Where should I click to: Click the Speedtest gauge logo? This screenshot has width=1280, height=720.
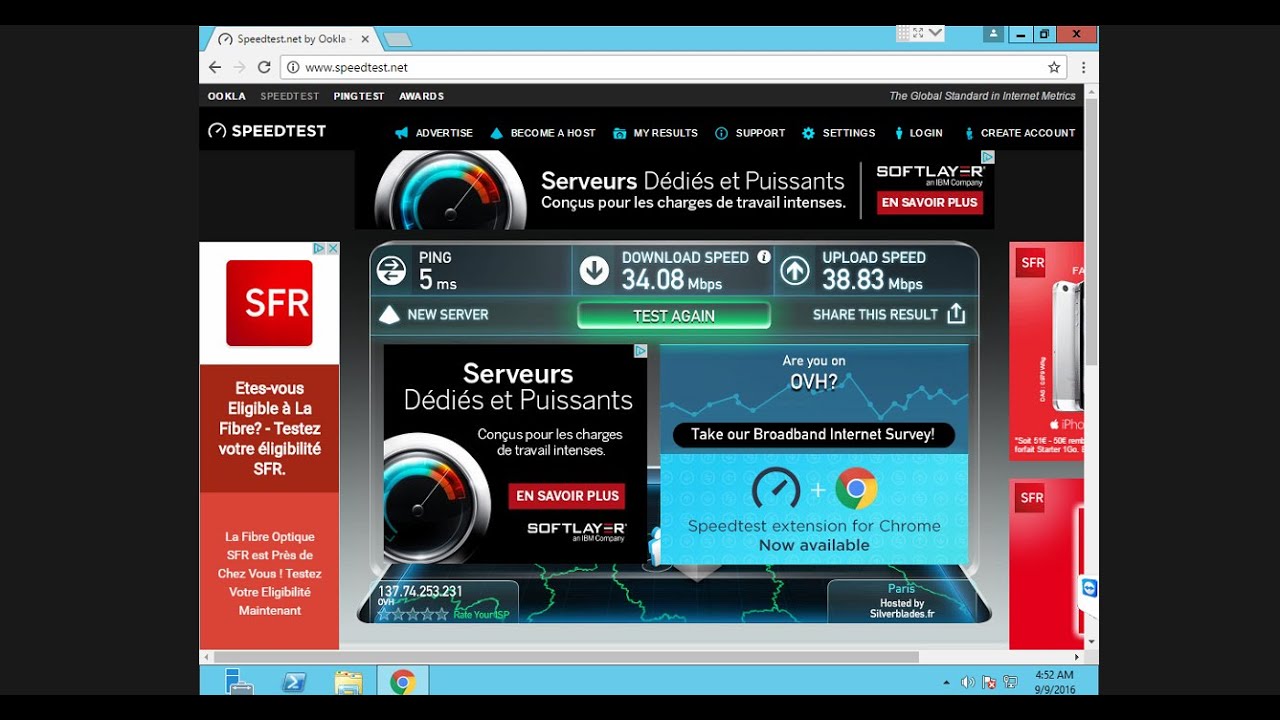[217, 131]
